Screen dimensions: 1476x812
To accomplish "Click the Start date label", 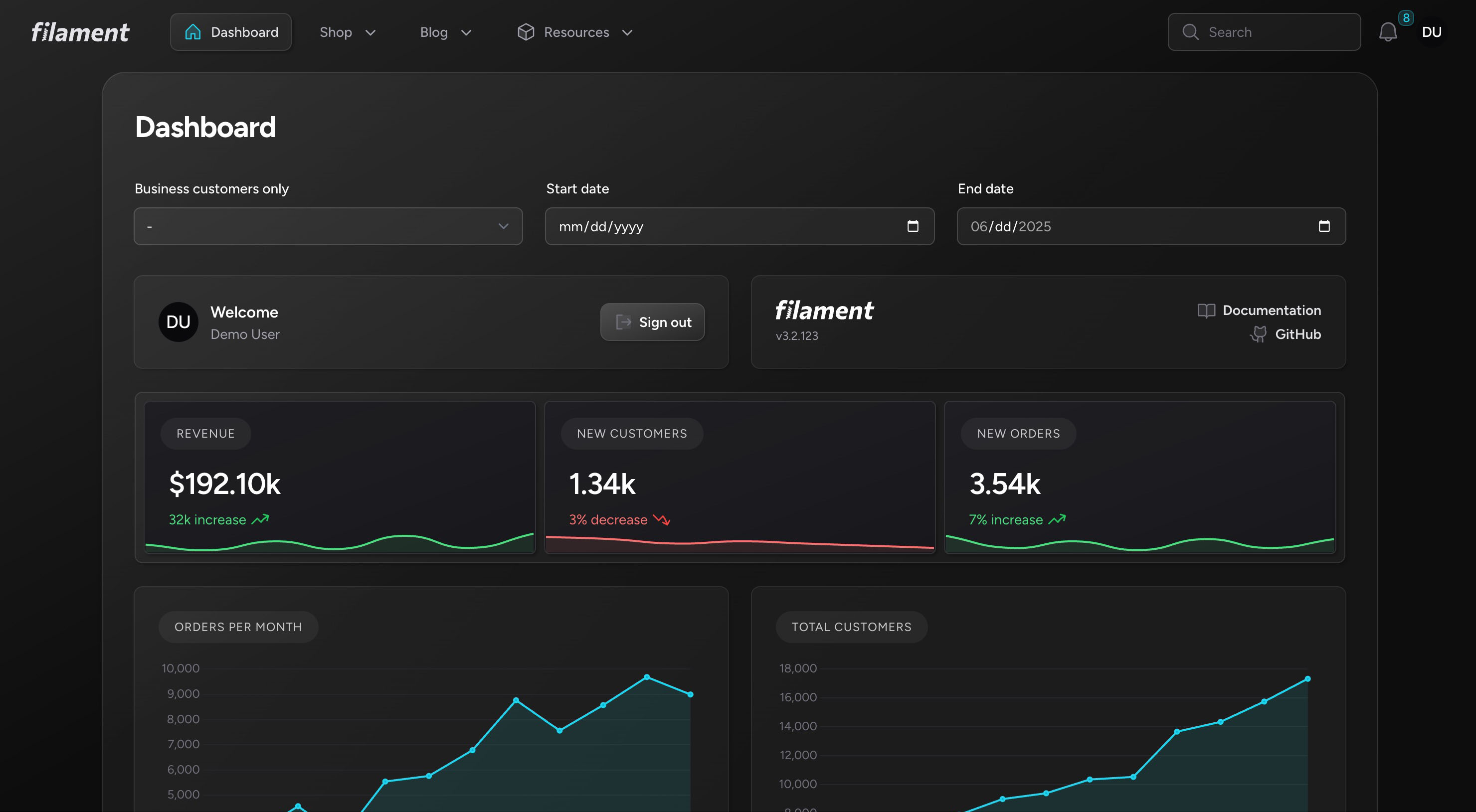I will tap(577, 188).
